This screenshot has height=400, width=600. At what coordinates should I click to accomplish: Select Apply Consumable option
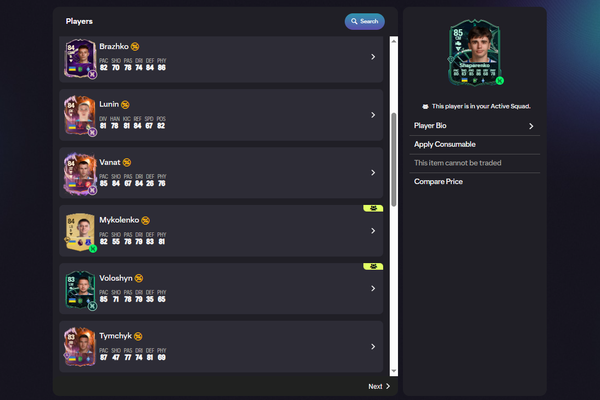point(475,145)
